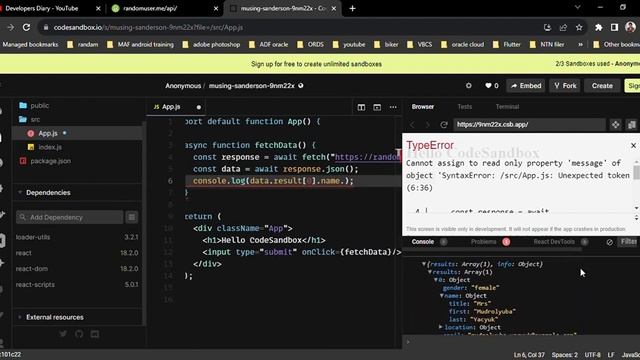
Task: Close the randomuser.me/api tab
Action: click(x=216, y=8)
